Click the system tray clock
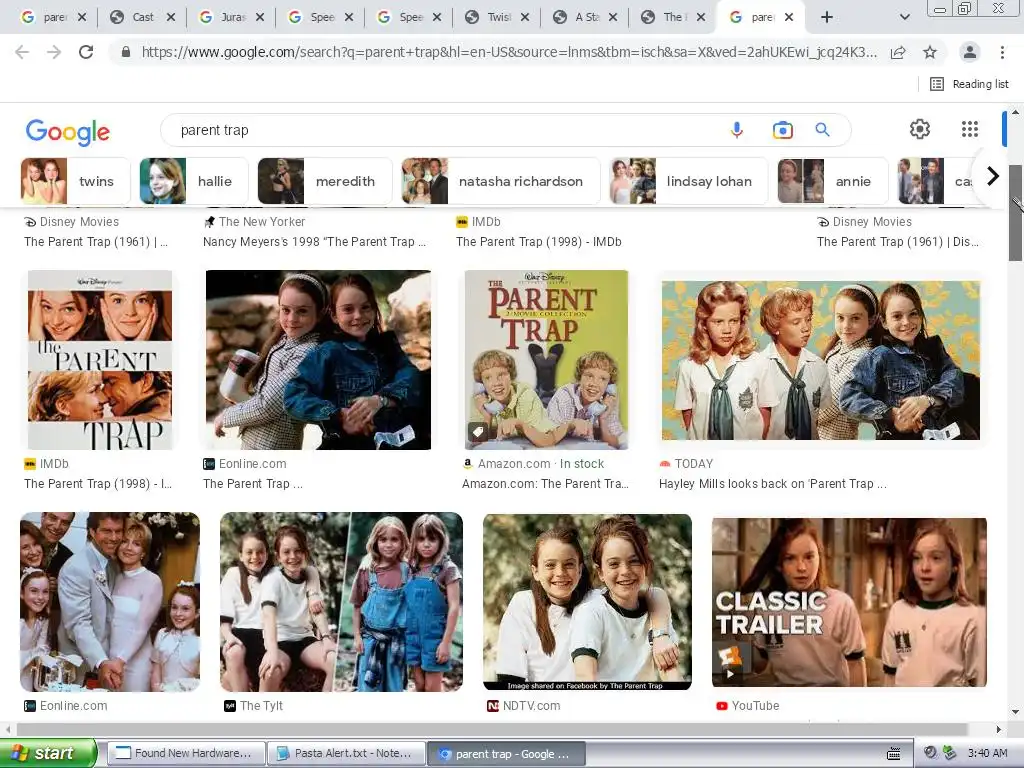The height and width of the screenshot is (768, 1024). tap(987, 753)
